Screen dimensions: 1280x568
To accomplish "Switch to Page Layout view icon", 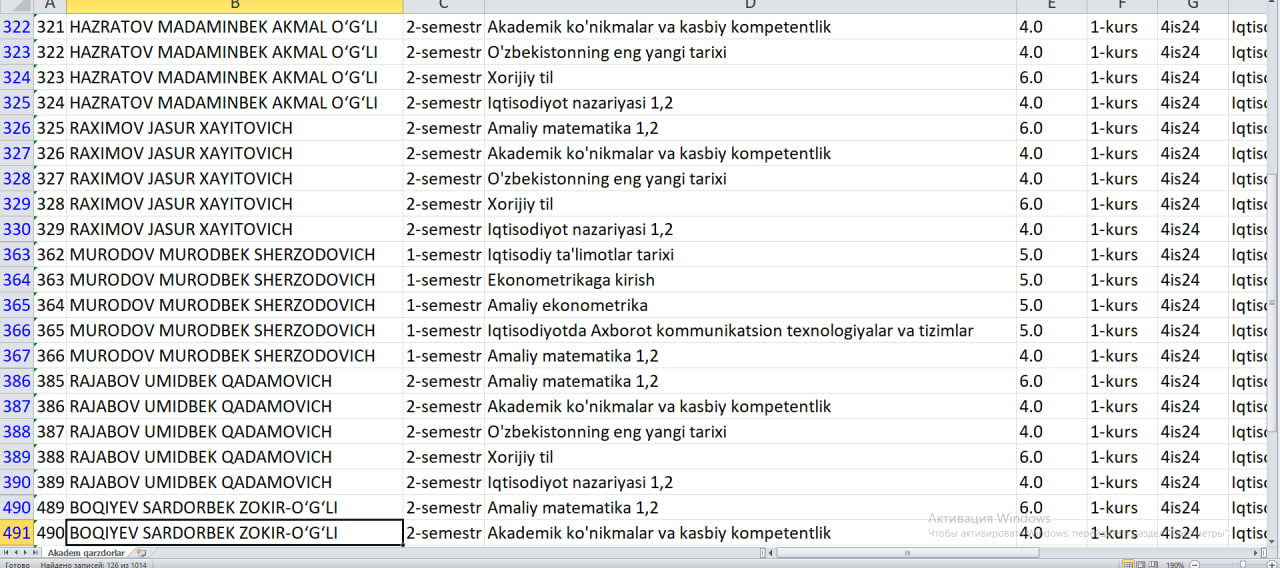I will tap(1141, 564).
